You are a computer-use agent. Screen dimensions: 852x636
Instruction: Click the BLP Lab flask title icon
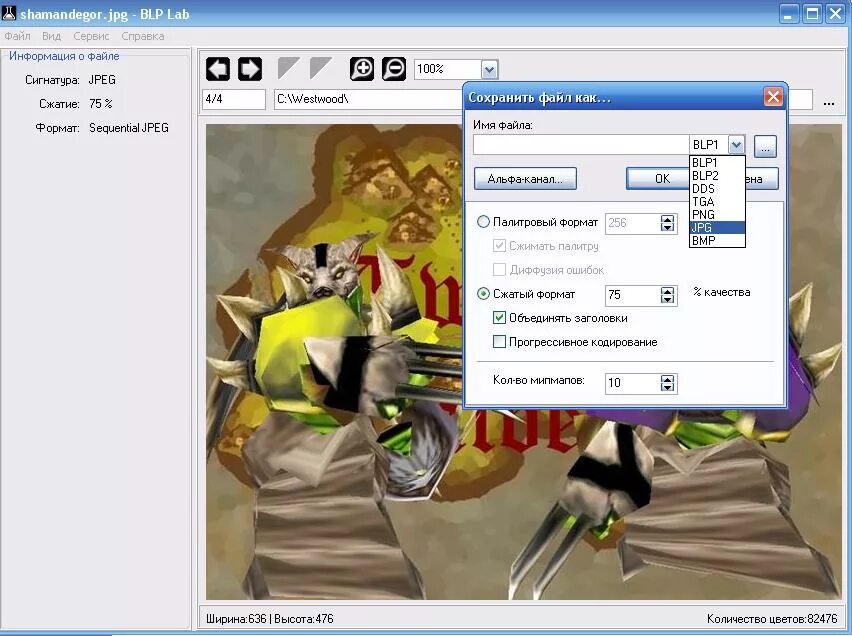point(9,13)
